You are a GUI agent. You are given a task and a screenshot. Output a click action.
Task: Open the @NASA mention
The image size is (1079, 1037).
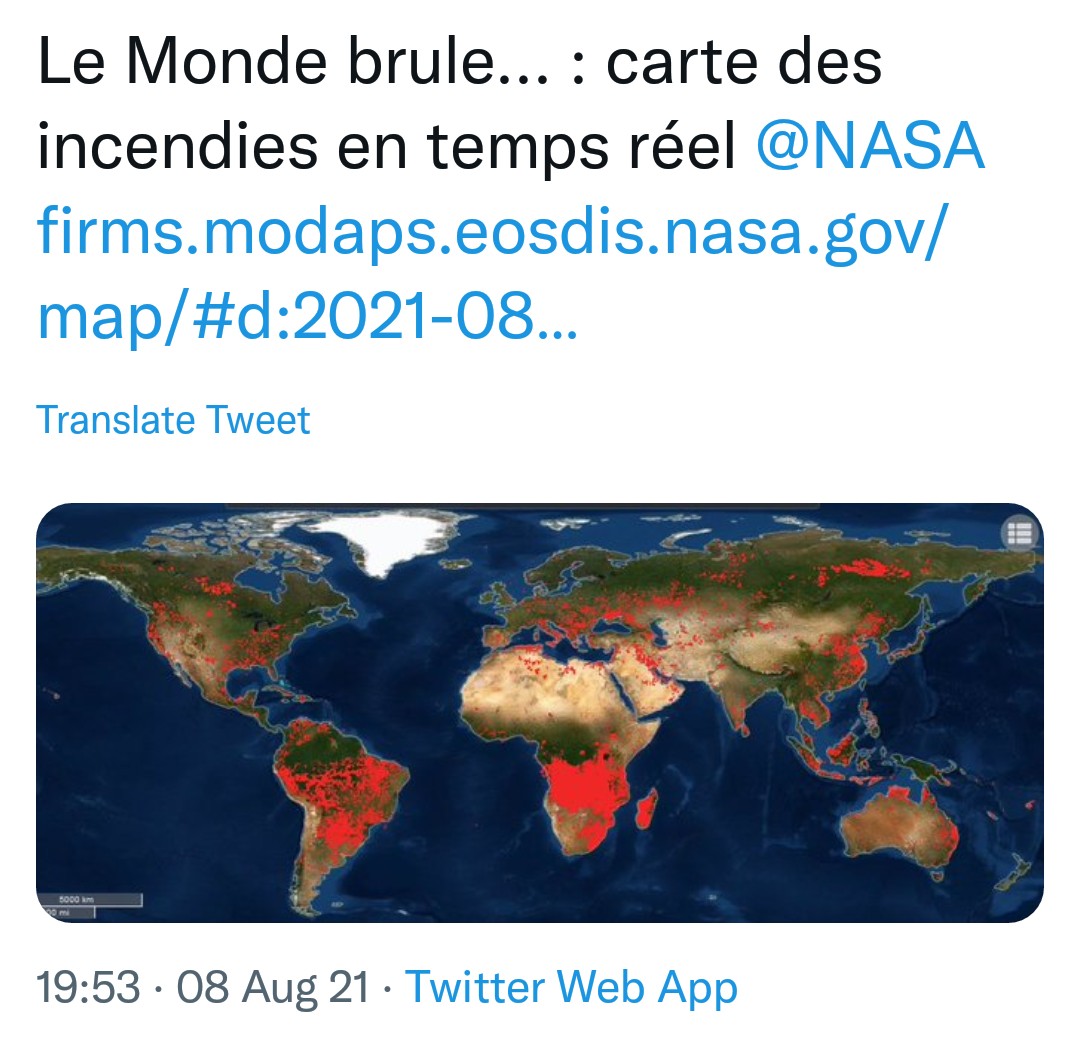pyautogui.click(x=870, y=145)
